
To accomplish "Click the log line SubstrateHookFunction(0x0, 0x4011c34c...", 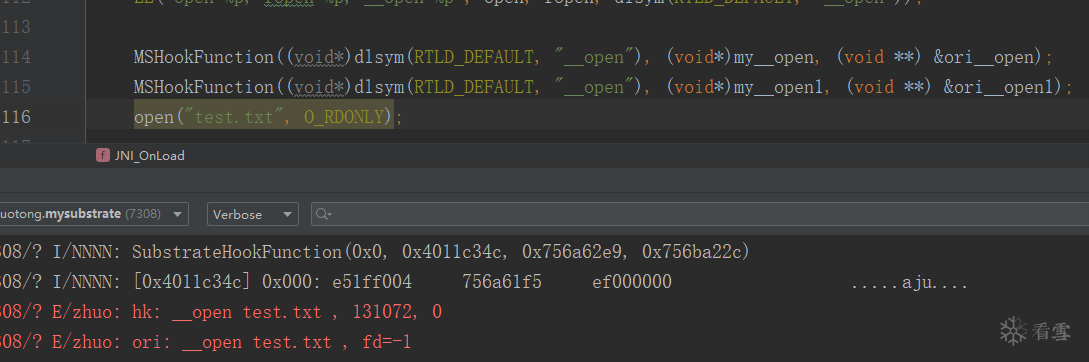I will 441,252.
